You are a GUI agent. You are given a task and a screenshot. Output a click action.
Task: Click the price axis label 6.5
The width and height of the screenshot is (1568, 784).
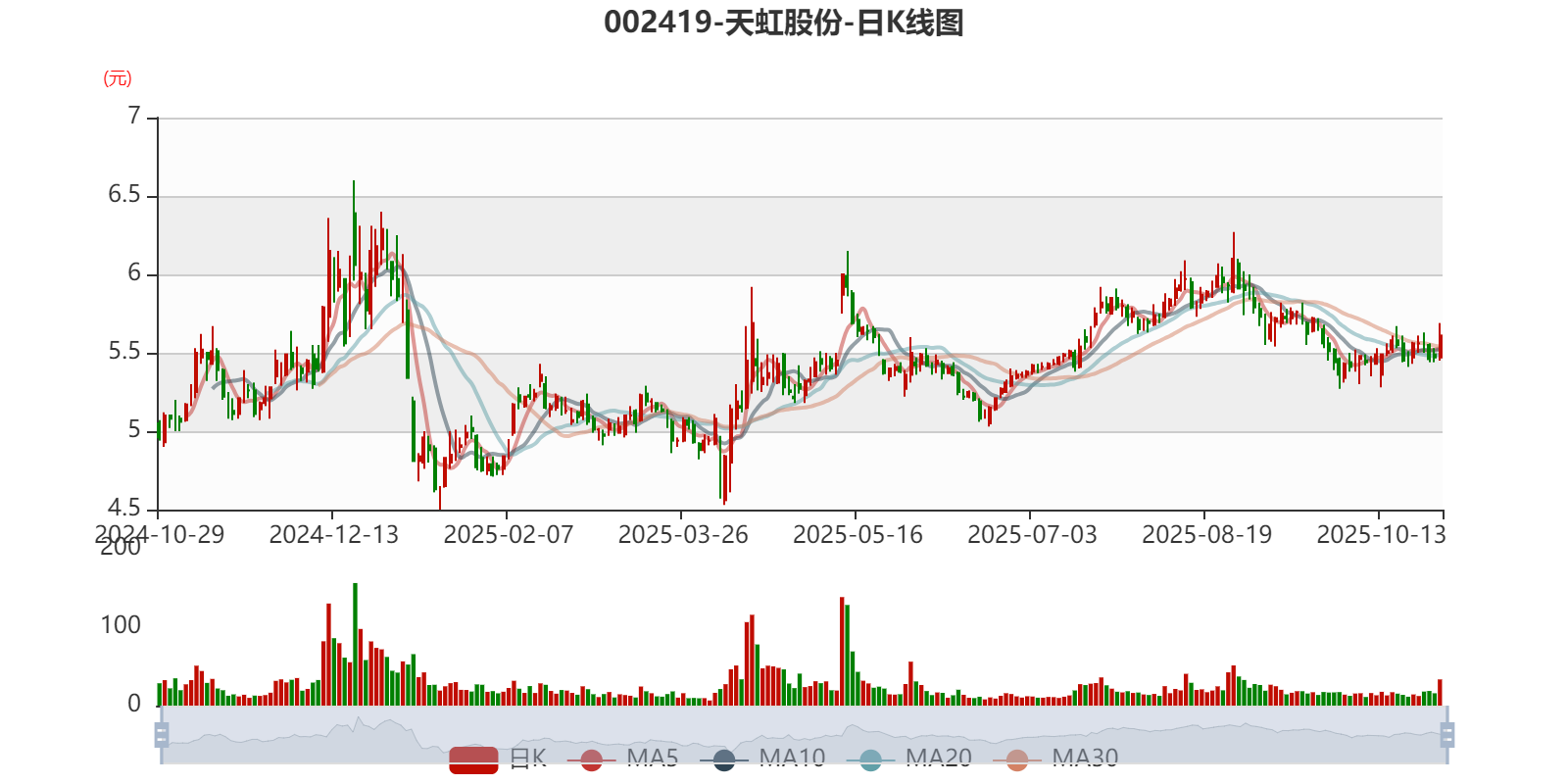click(124, 195)
